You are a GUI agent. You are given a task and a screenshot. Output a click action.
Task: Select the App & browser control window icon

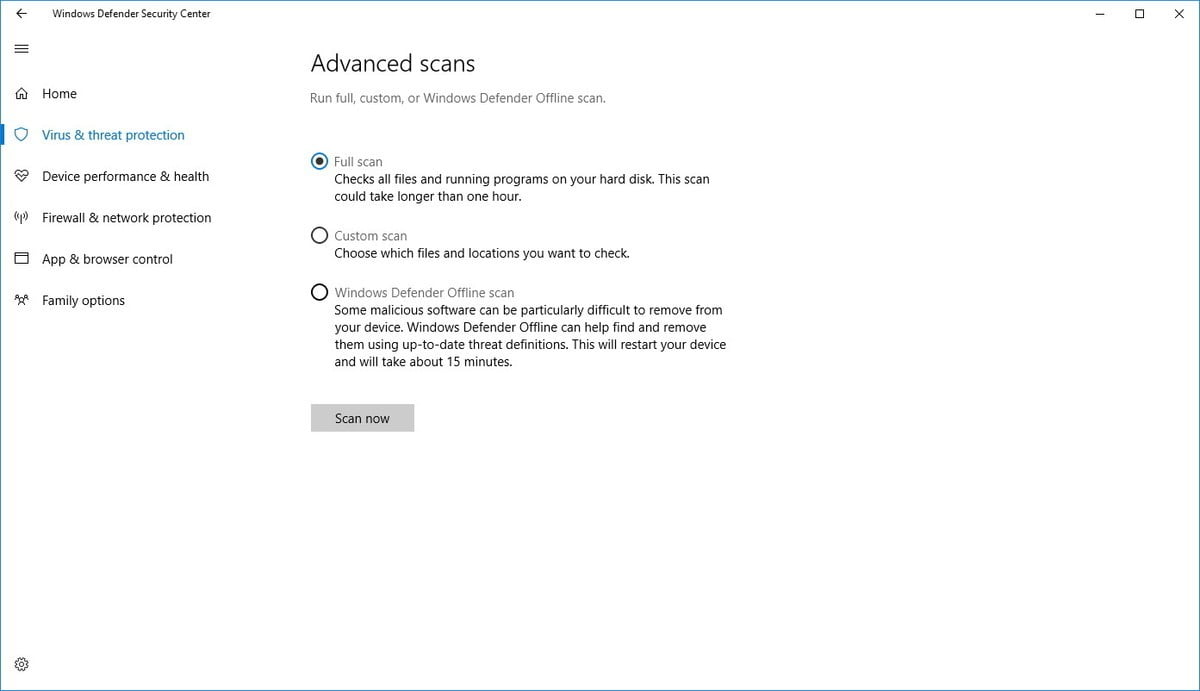(x=21, y=259)
